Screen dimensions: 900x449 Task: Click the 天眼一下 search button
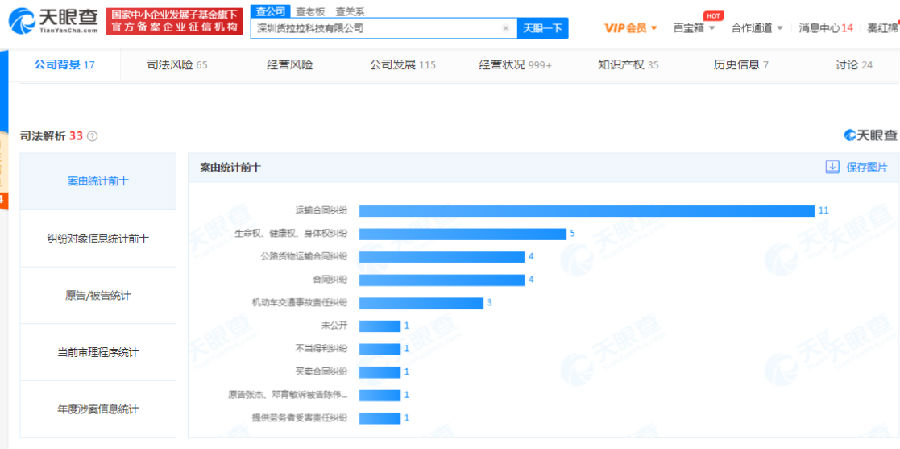[x=542, y=28]
